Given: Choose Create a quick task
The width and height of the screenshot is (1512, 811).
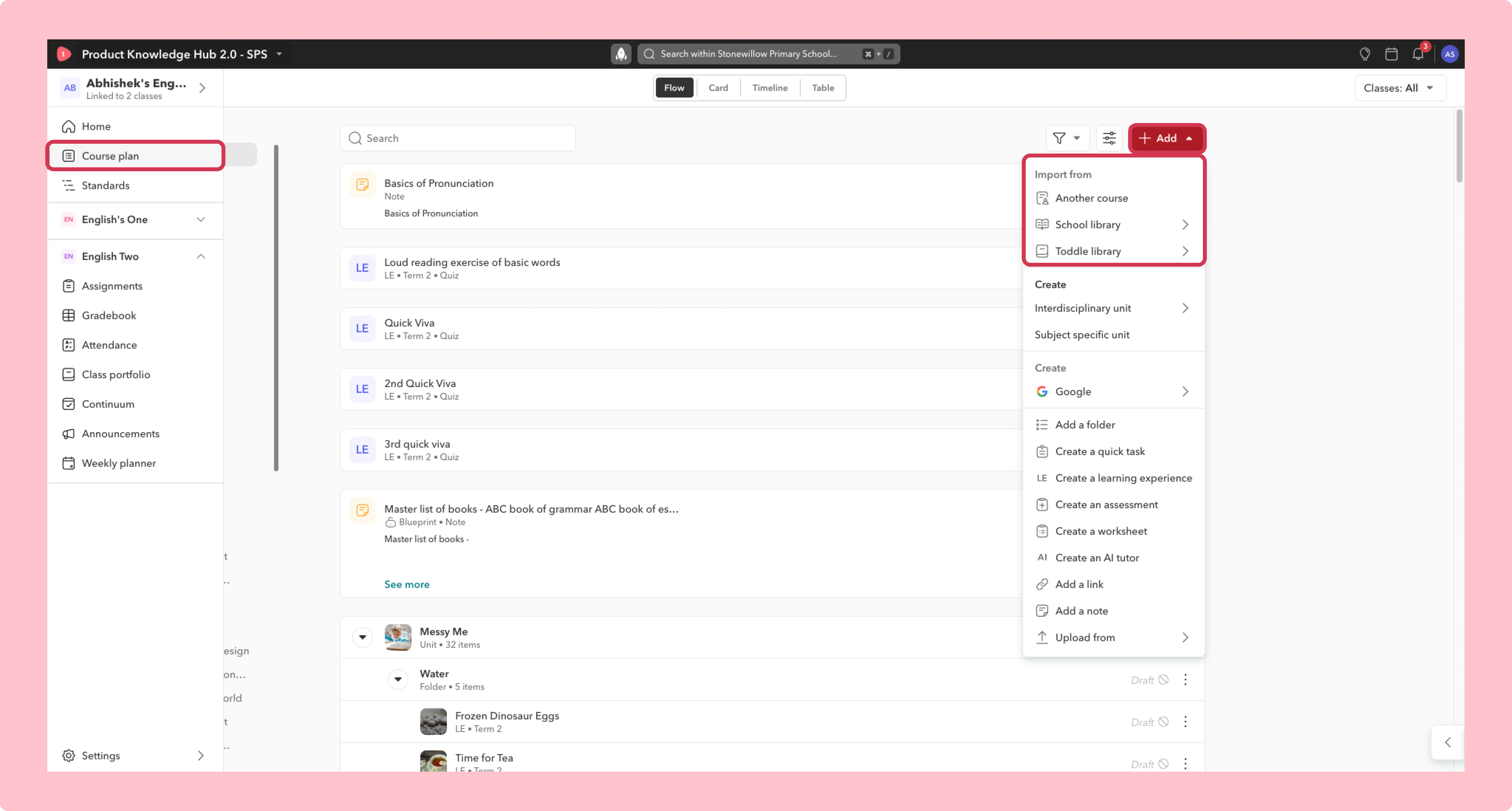Looking at the screenshot, I should pos(1114,451).
